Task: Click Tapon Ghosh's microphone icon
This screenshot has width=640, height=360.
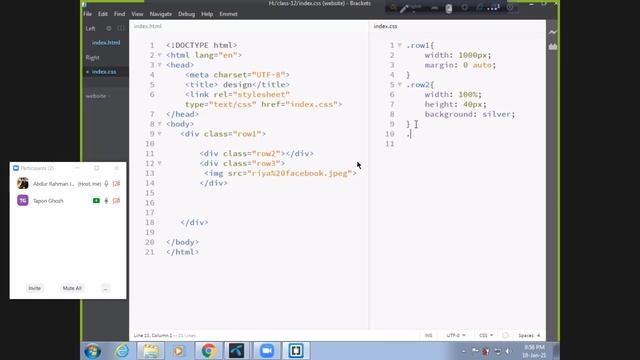Action: 107,200
